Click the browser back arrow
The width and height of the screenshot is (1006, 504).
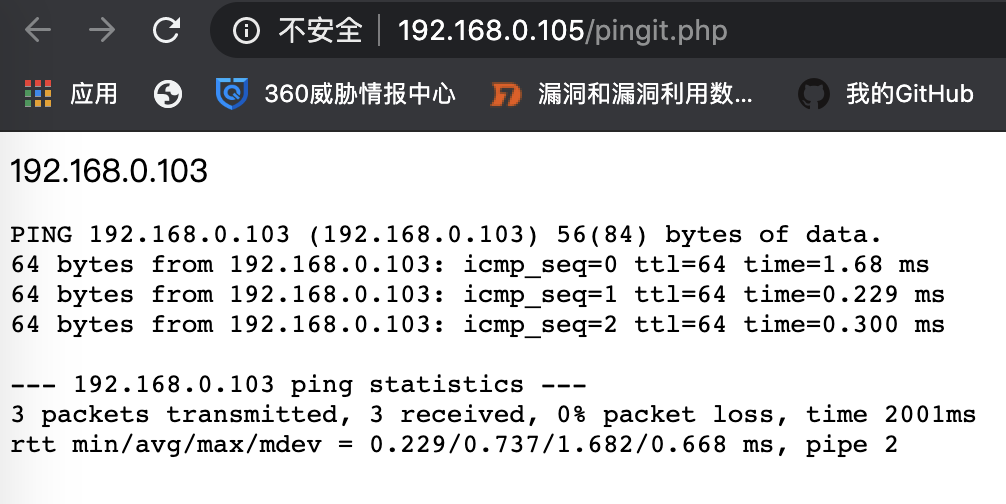38,31
